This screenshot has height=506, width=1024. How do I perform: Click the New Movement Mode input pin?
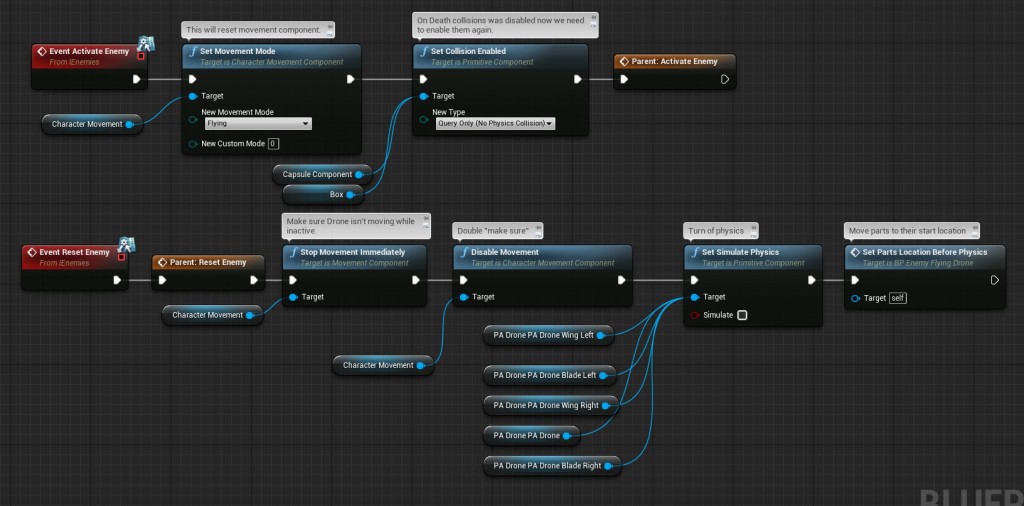point(192,119)
